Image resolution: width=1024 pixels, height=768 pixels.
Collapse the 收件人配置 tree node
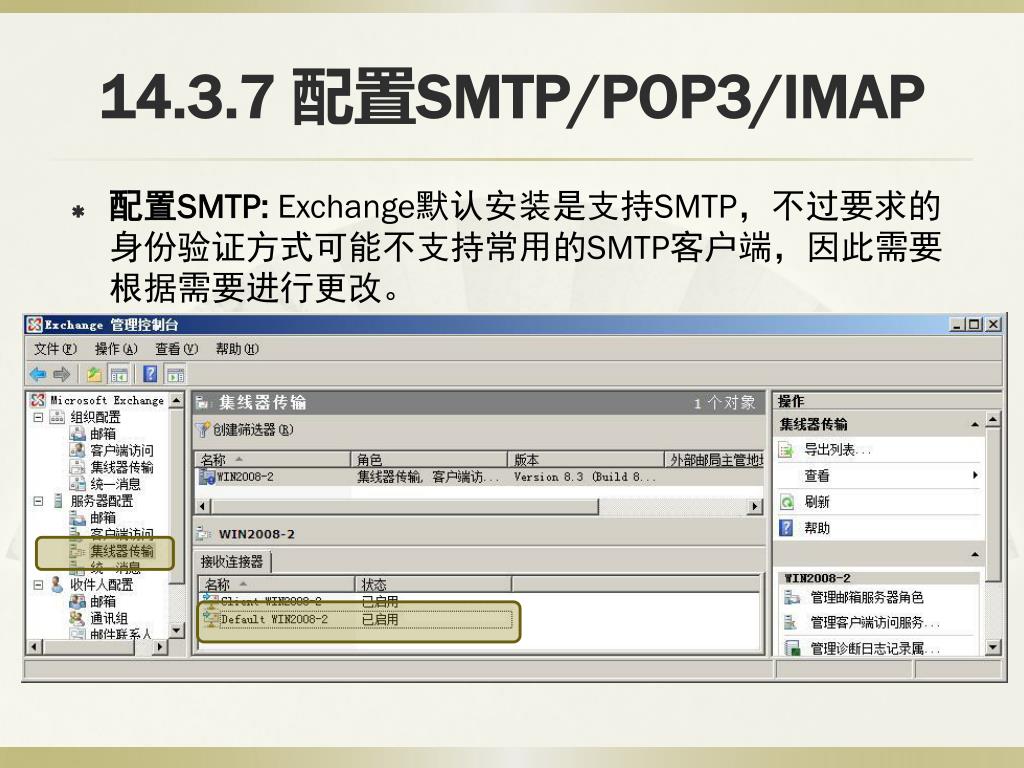click(x=39, y=584)
